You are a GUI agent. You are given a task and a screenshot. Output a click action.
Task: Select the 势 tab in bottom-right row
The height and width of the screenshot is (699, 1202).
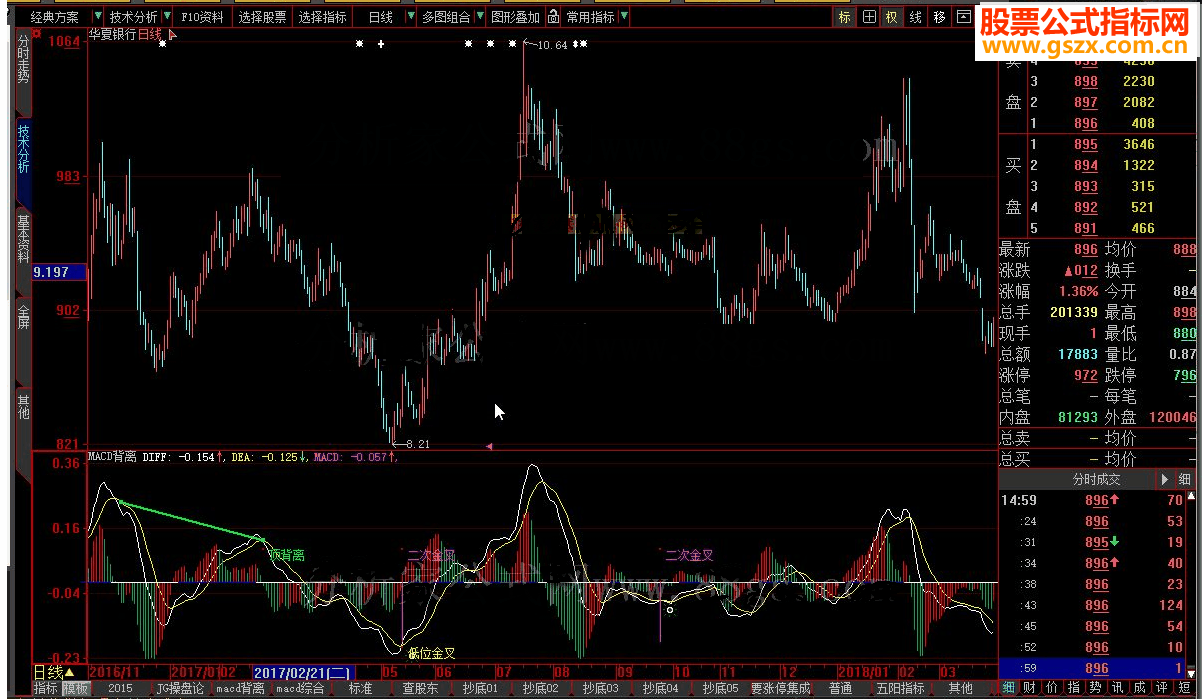click(x=1096, y=688)
